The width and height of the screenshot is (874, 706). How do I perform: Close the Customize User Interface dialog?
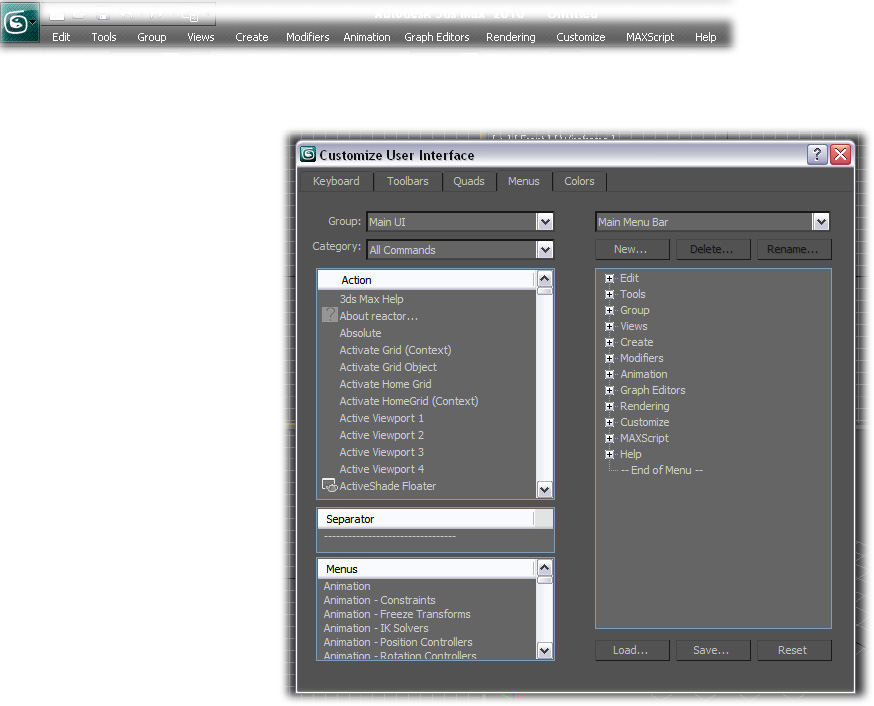[x=841, y=154]
